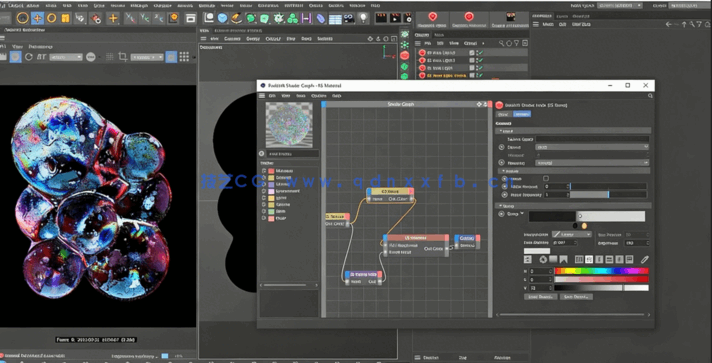Open the blue cube primitive icon
The height and width of the screenshot is (363, 712).
[x=222, y=18]
